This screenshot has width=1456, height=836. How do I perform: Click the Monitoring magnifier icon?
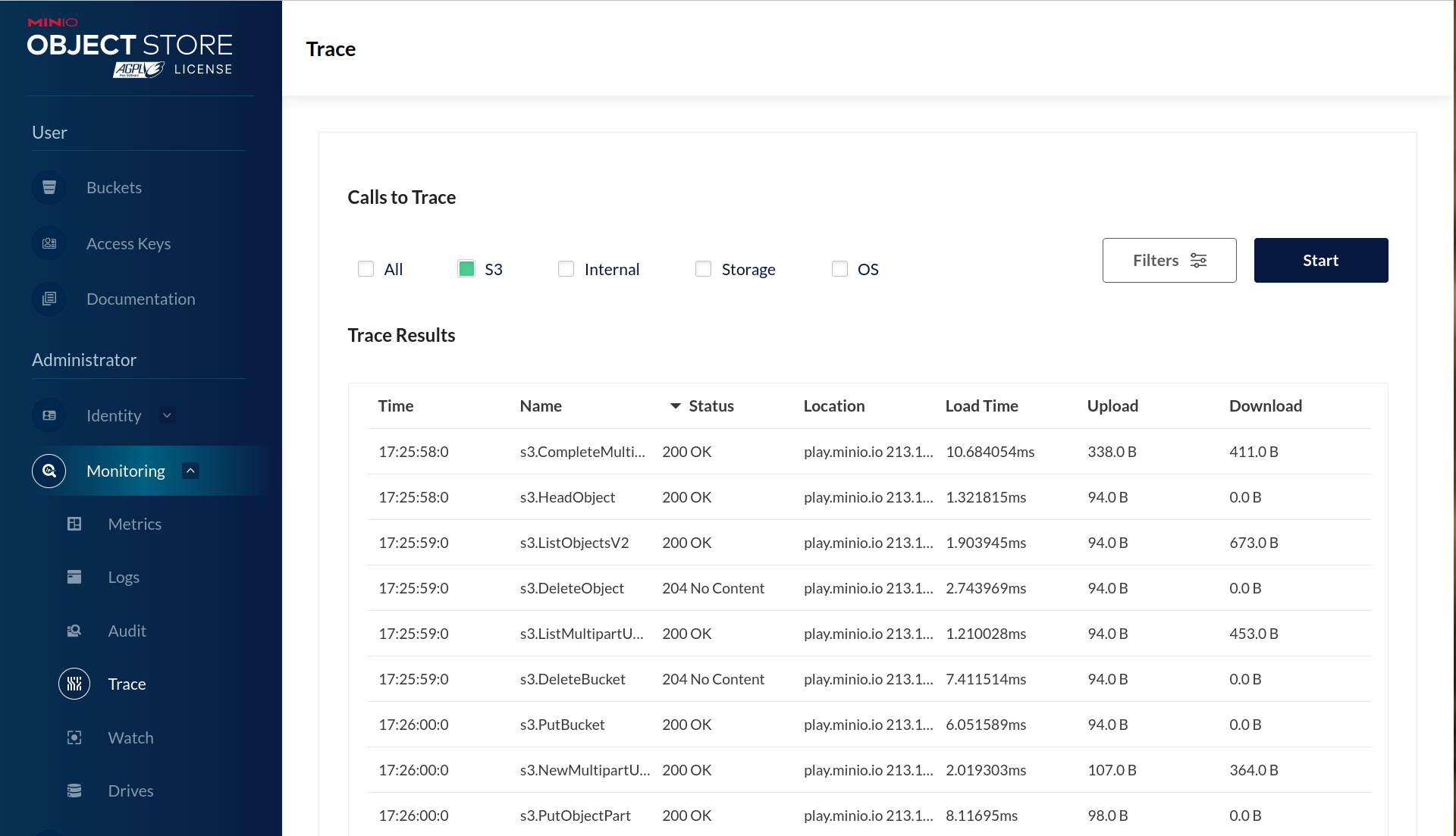pyautogui.click(x=49, y=471)
